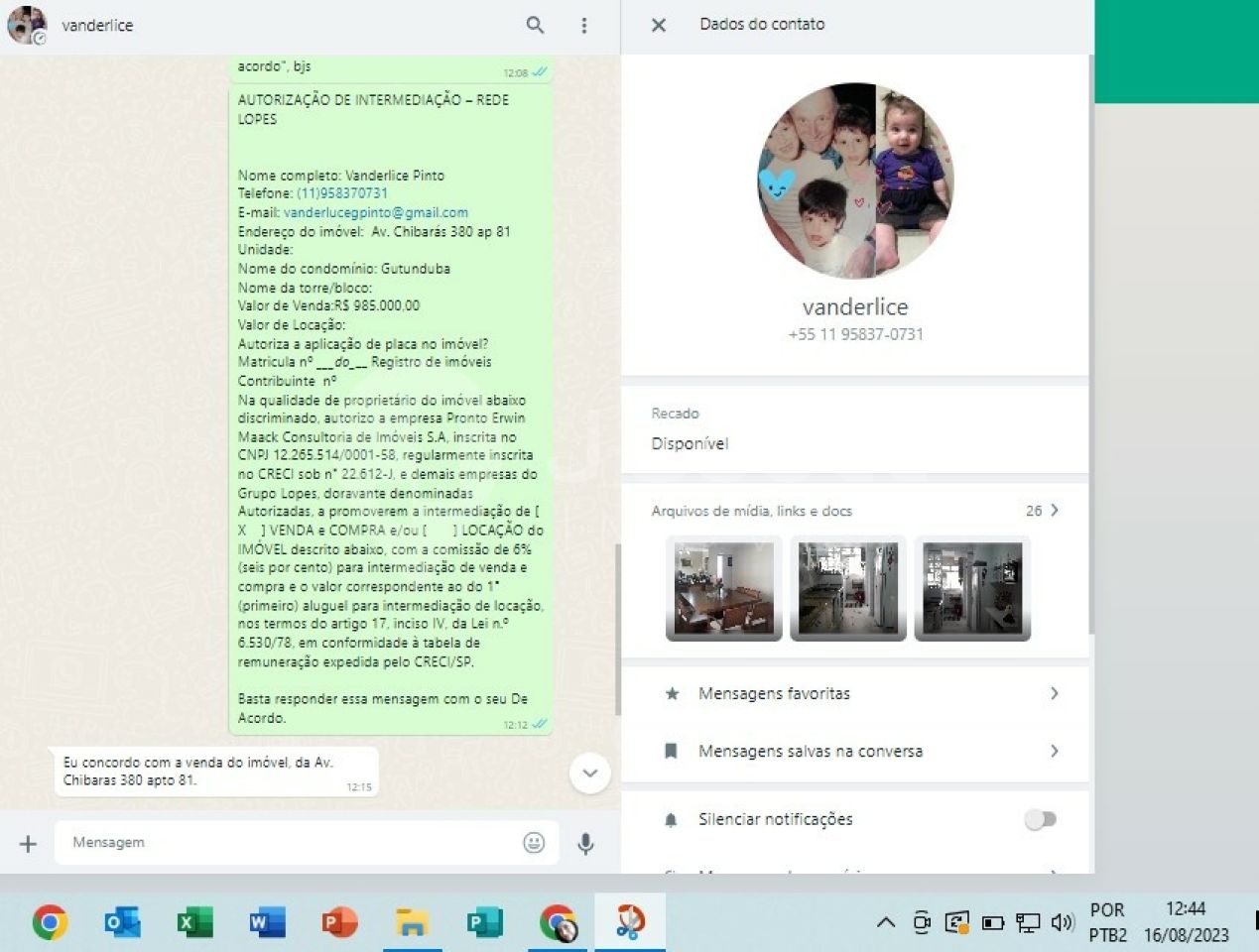Show hidden system tray icons
1259x952 pixels.
[x=886, y=922]
